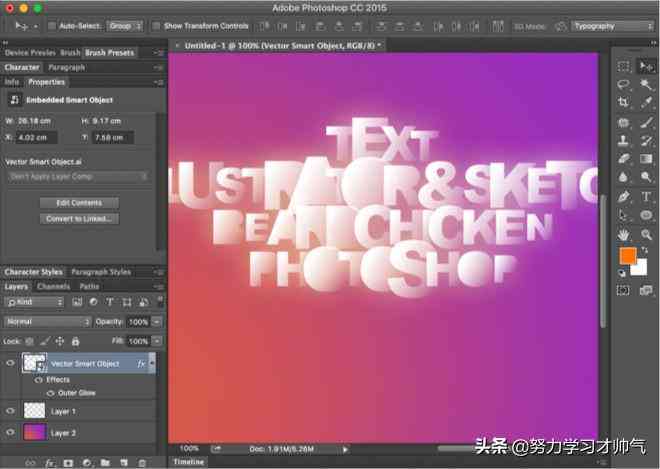Select the Rectangular Marquee tool
The width and height of the screenshot is (660, 469).
coord(624,66)
